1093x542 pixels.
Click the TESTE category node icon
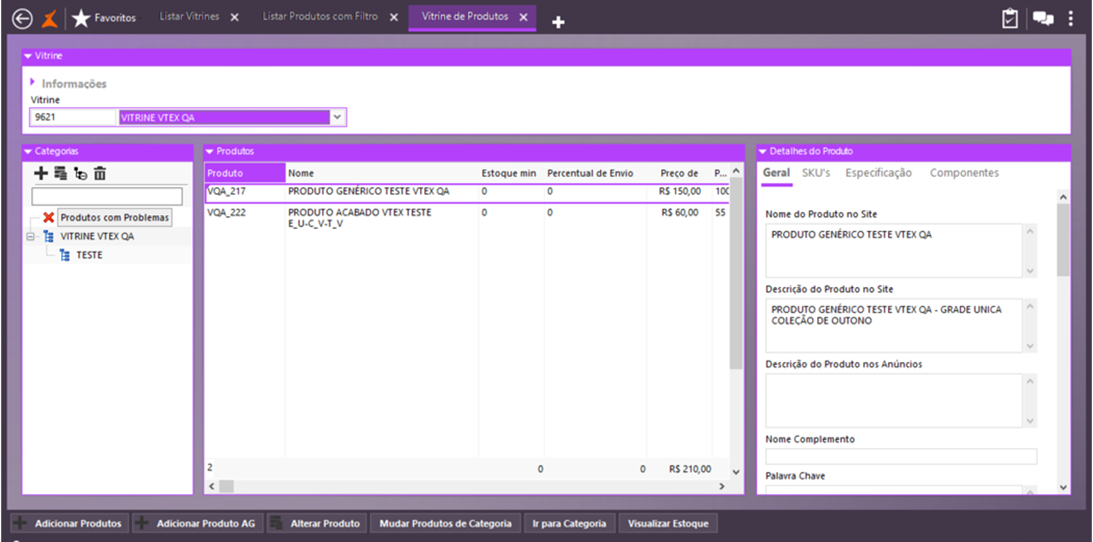[65, 256]
